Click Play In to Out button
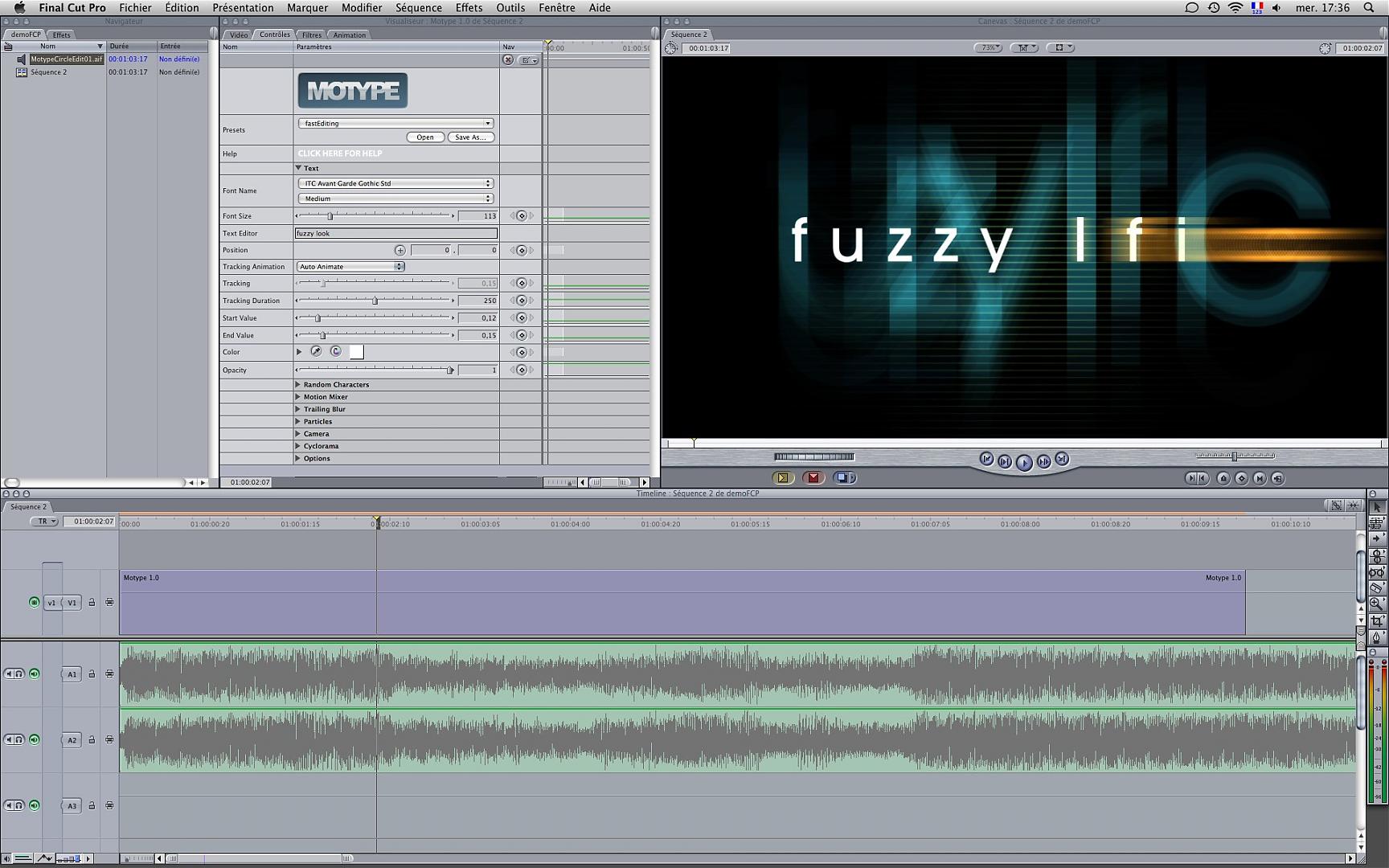 tap(1005, 461)
